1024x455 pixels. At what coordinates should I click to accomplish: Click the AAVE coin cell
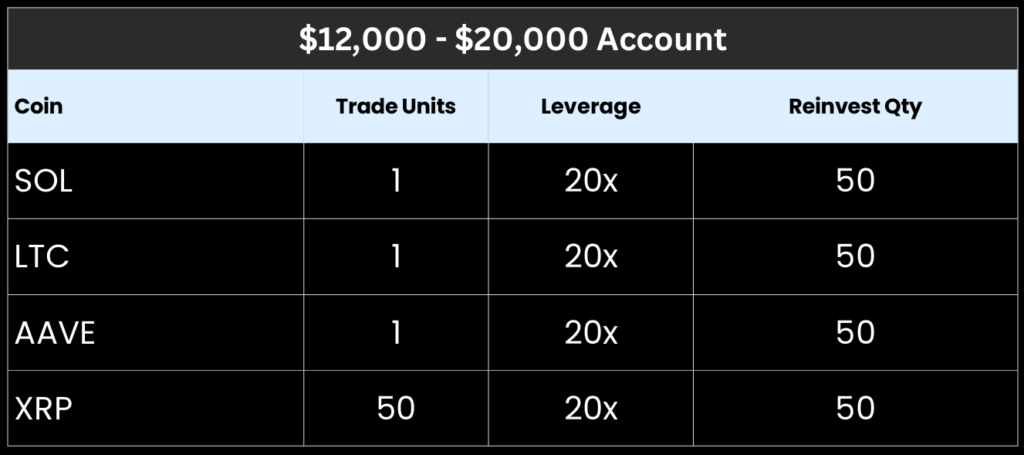click(x=56, y=332)
